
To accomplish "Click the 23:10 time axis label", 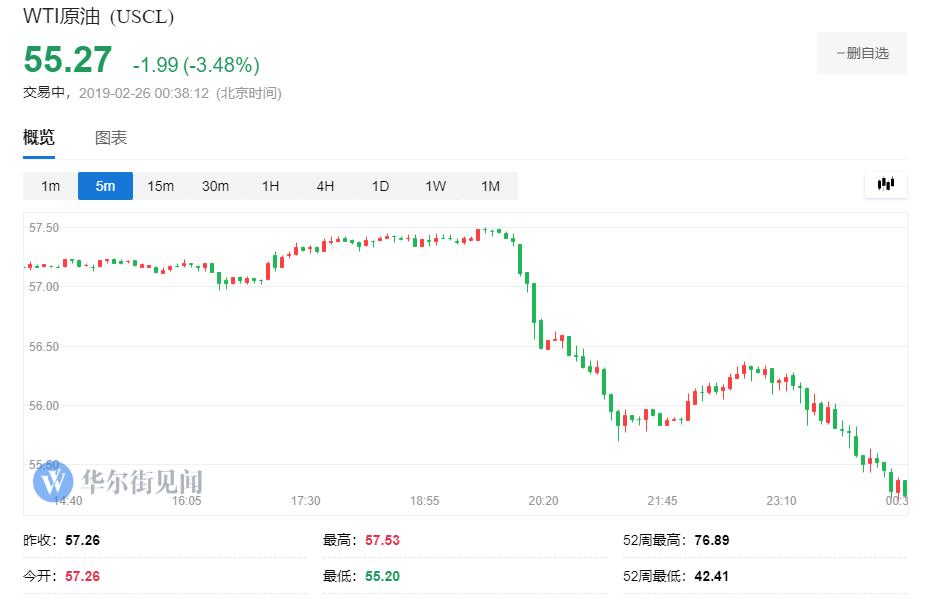I will click(781, 501).
